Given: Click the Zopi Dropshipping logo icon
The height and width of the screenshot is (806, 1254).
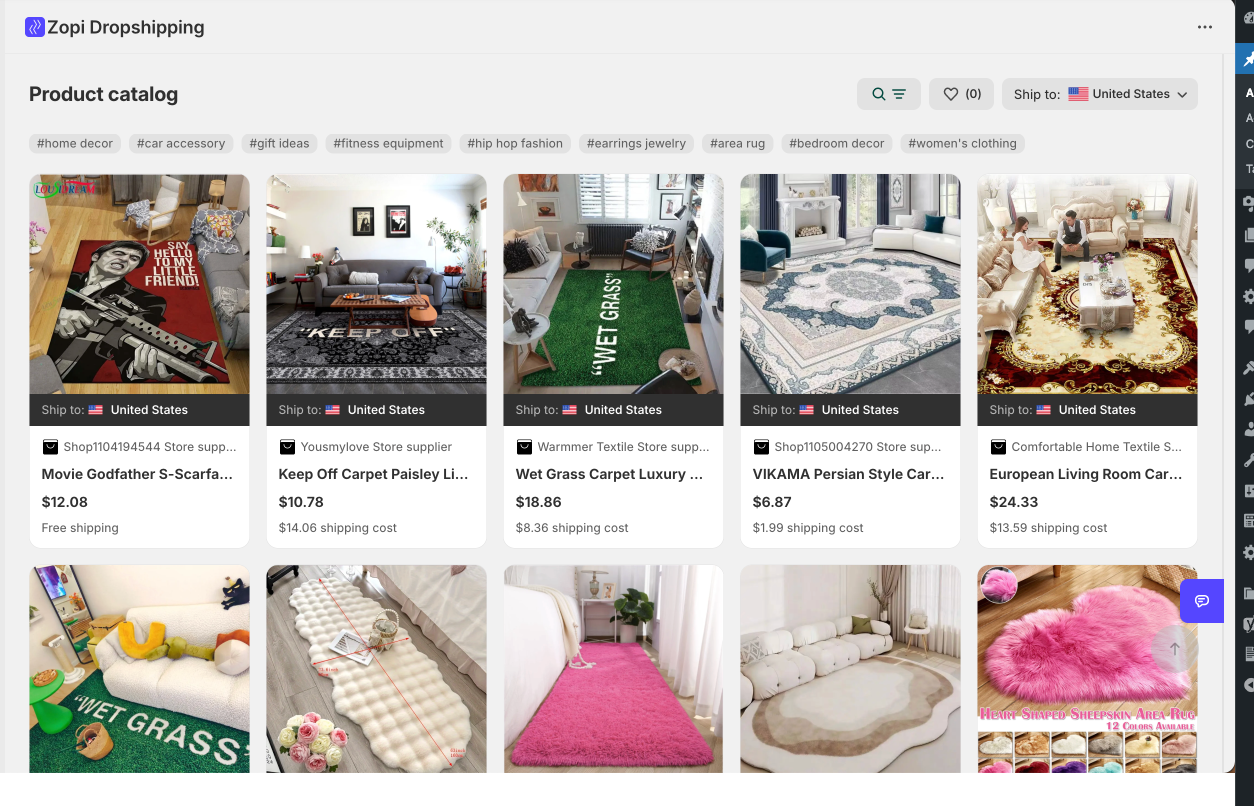Looking at the screenshot, I should click(x=35, y=28).
